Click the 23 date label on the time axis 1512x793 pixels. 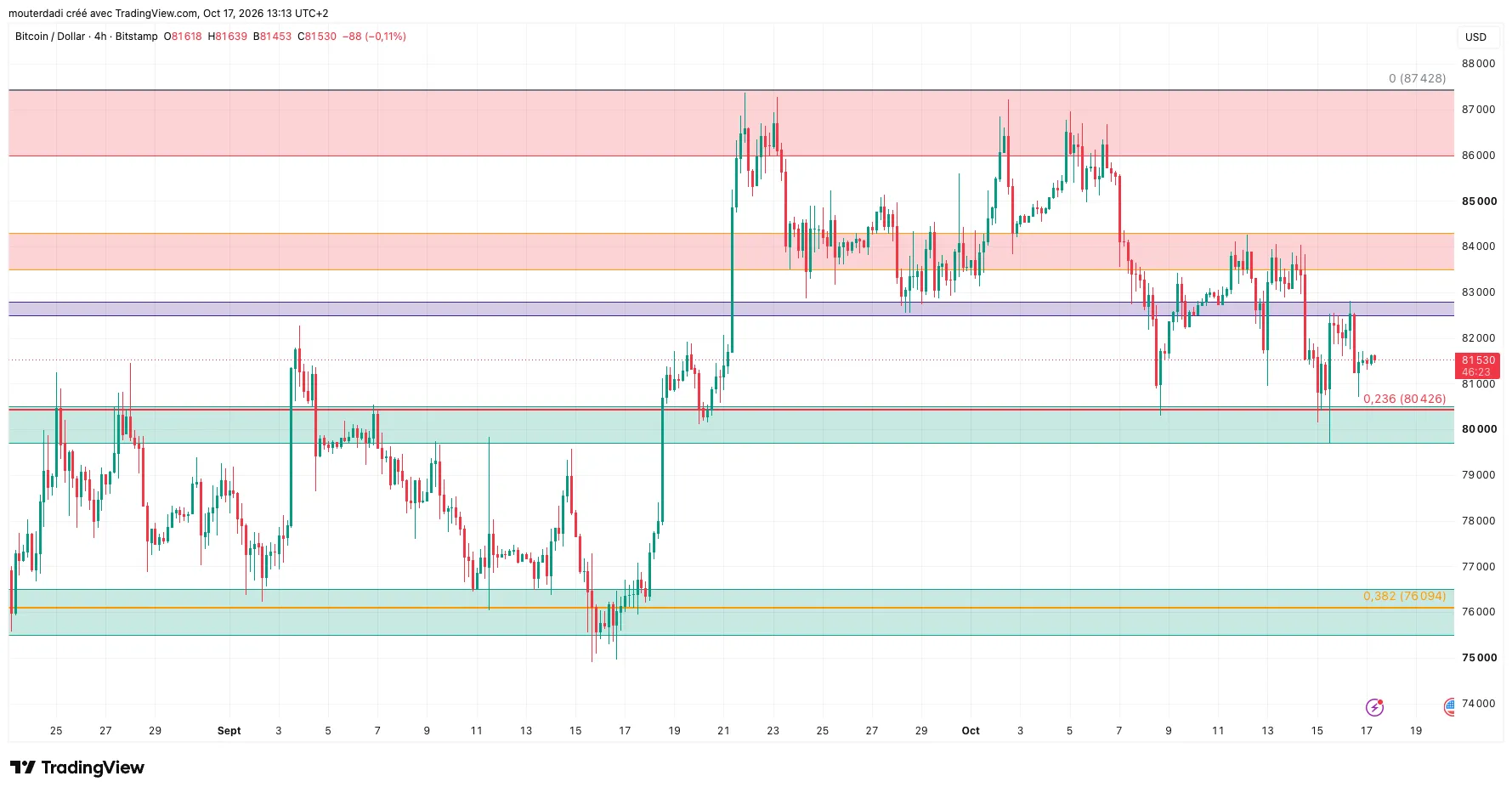point(773,731)
